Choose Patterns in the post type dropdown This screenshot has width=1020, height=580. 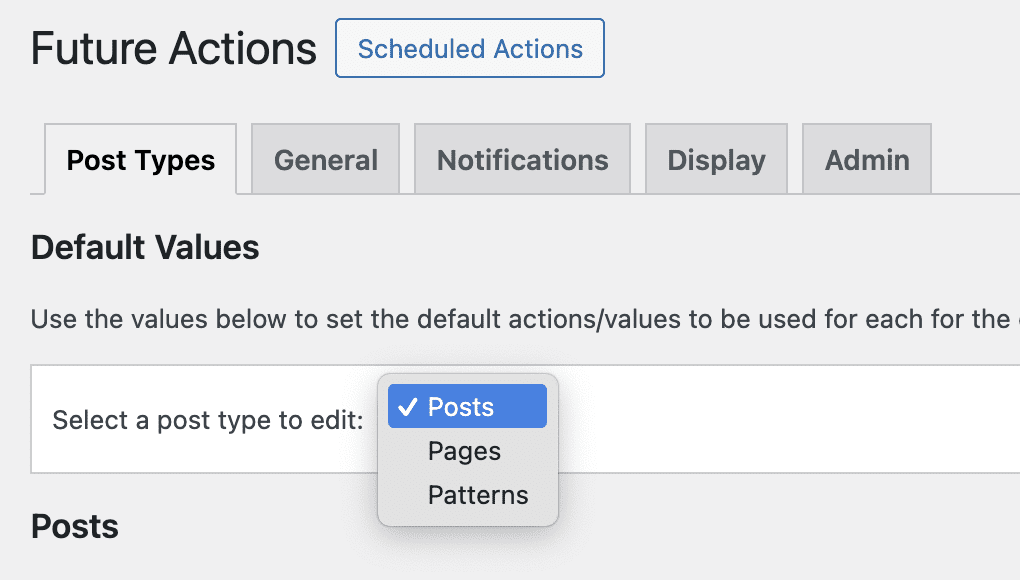[477, 495]
